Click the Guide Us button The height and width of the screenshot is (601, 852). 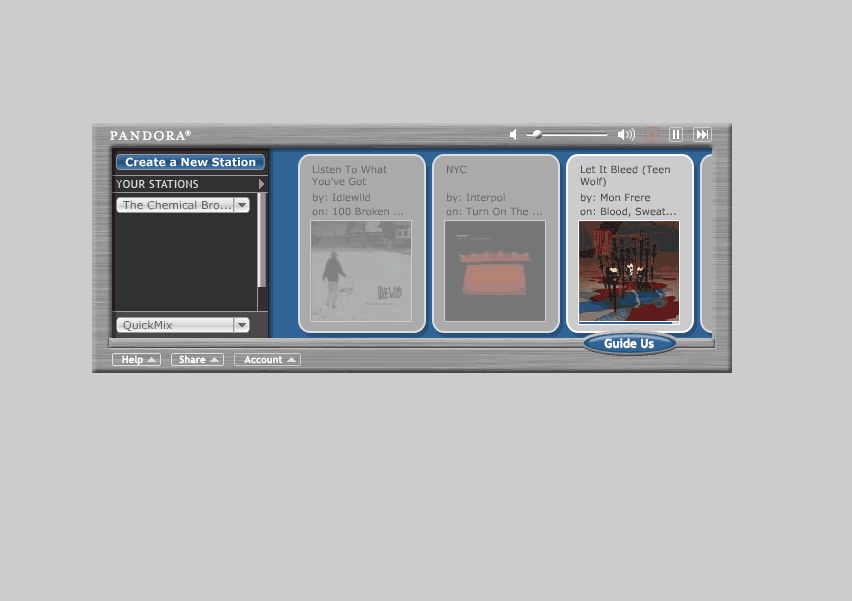tap(629, 343)
